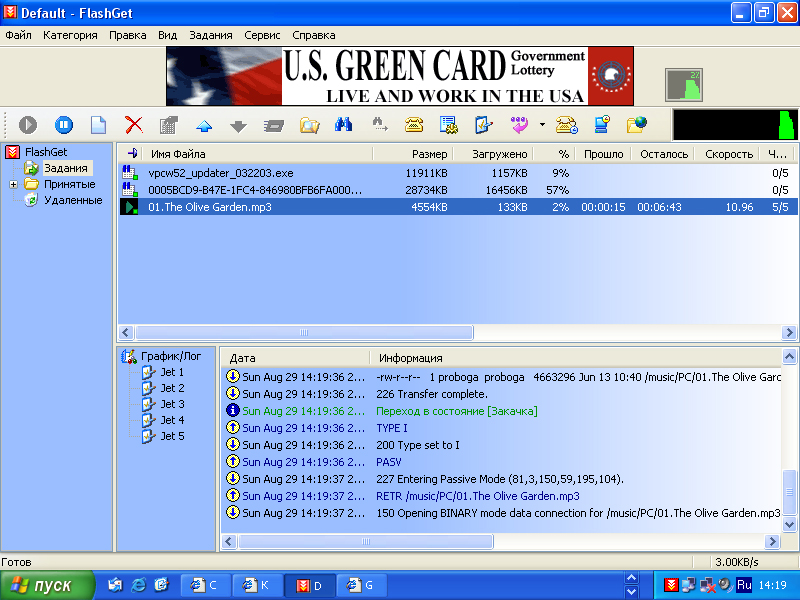Screen dimensions: 800x600
Task: Click the log pane scroll up arrow
Action: [789, 357]
